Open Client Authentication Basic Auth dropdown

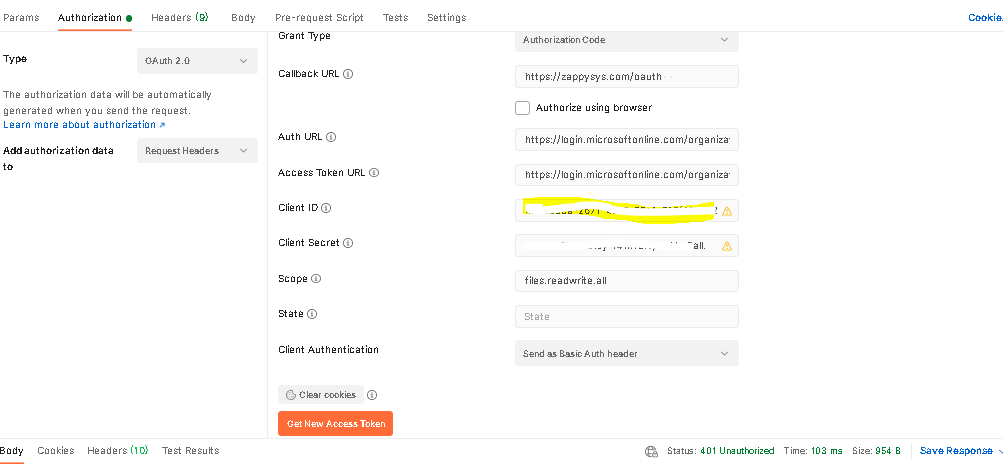(x=626, y=353)
